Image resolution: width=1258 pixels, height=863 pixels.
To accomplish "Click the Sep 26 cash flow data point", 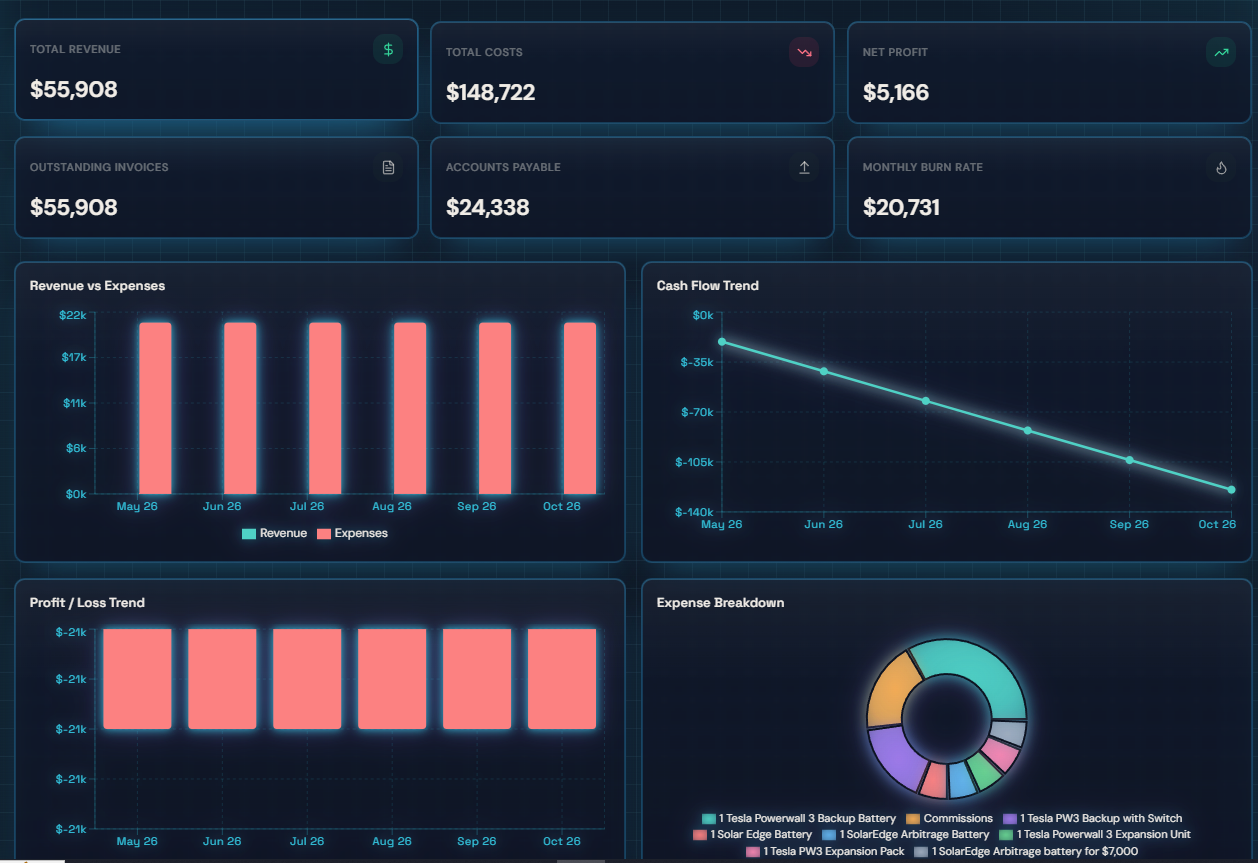I will click(1129, 460).
